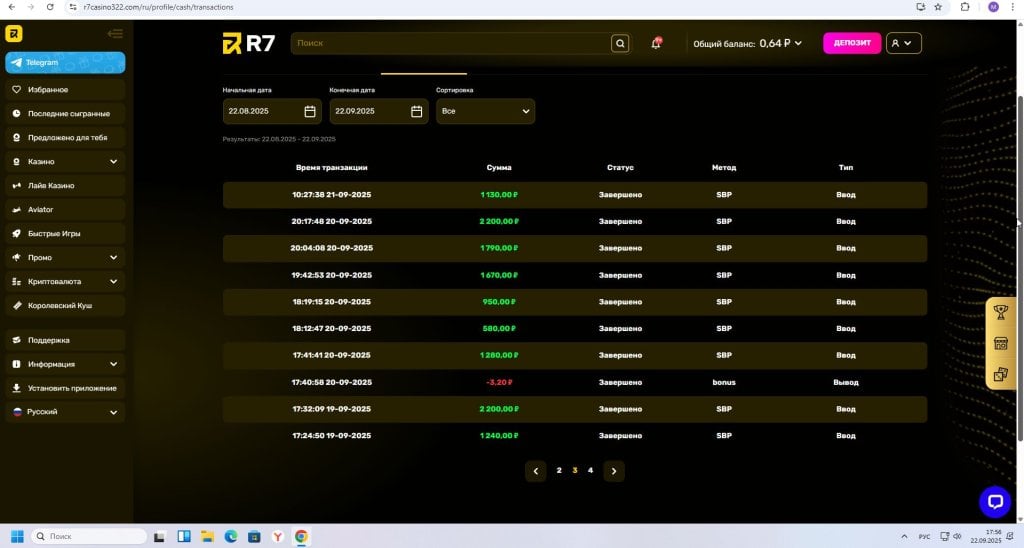Click the 'Вывод' type cell
The width and height of the screenshot is (1024, 548).
tap(846, 382)
